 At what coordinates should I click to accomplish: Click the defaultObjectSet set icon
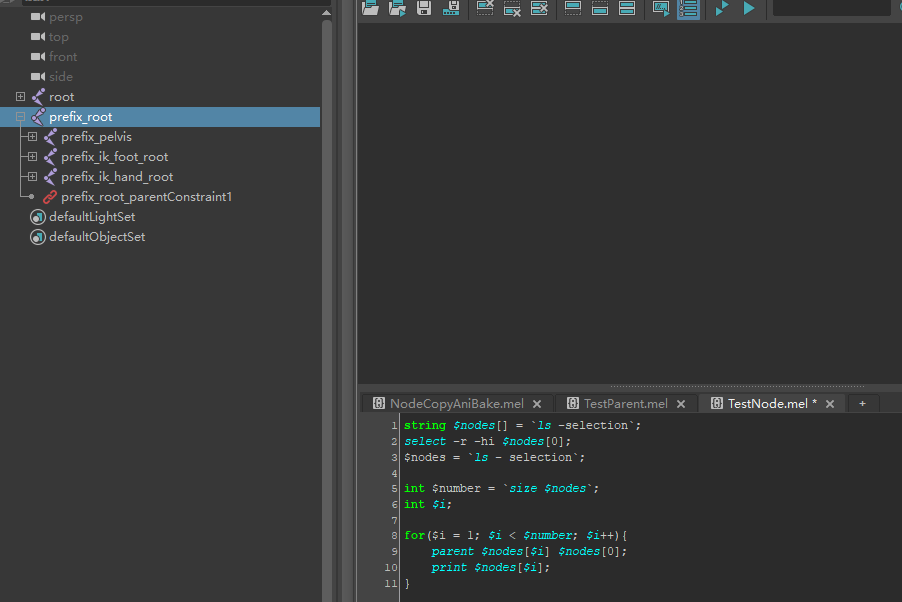38,237
